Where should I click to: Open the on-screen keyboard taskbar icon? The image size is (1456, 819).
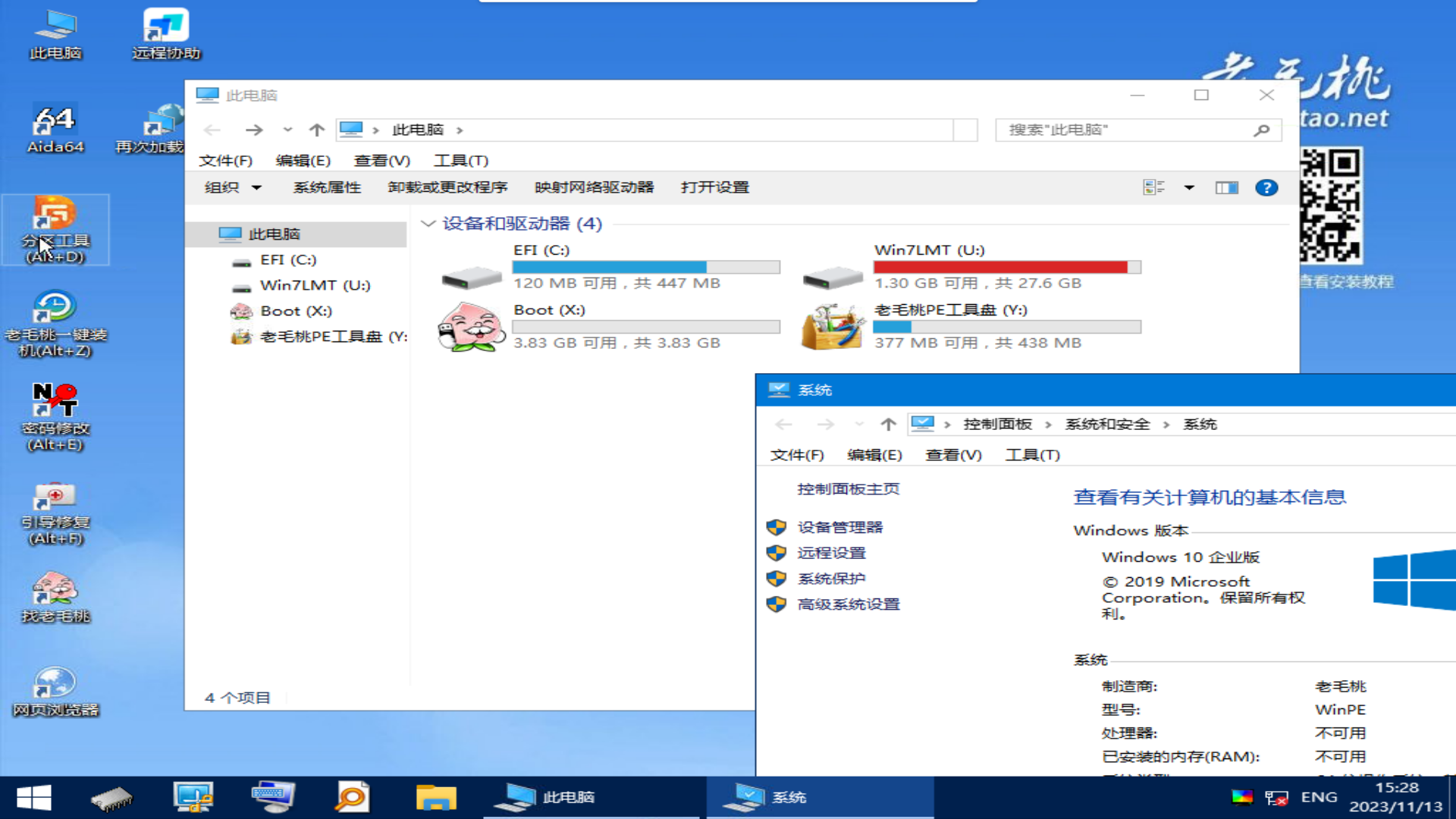coord(273,798)
